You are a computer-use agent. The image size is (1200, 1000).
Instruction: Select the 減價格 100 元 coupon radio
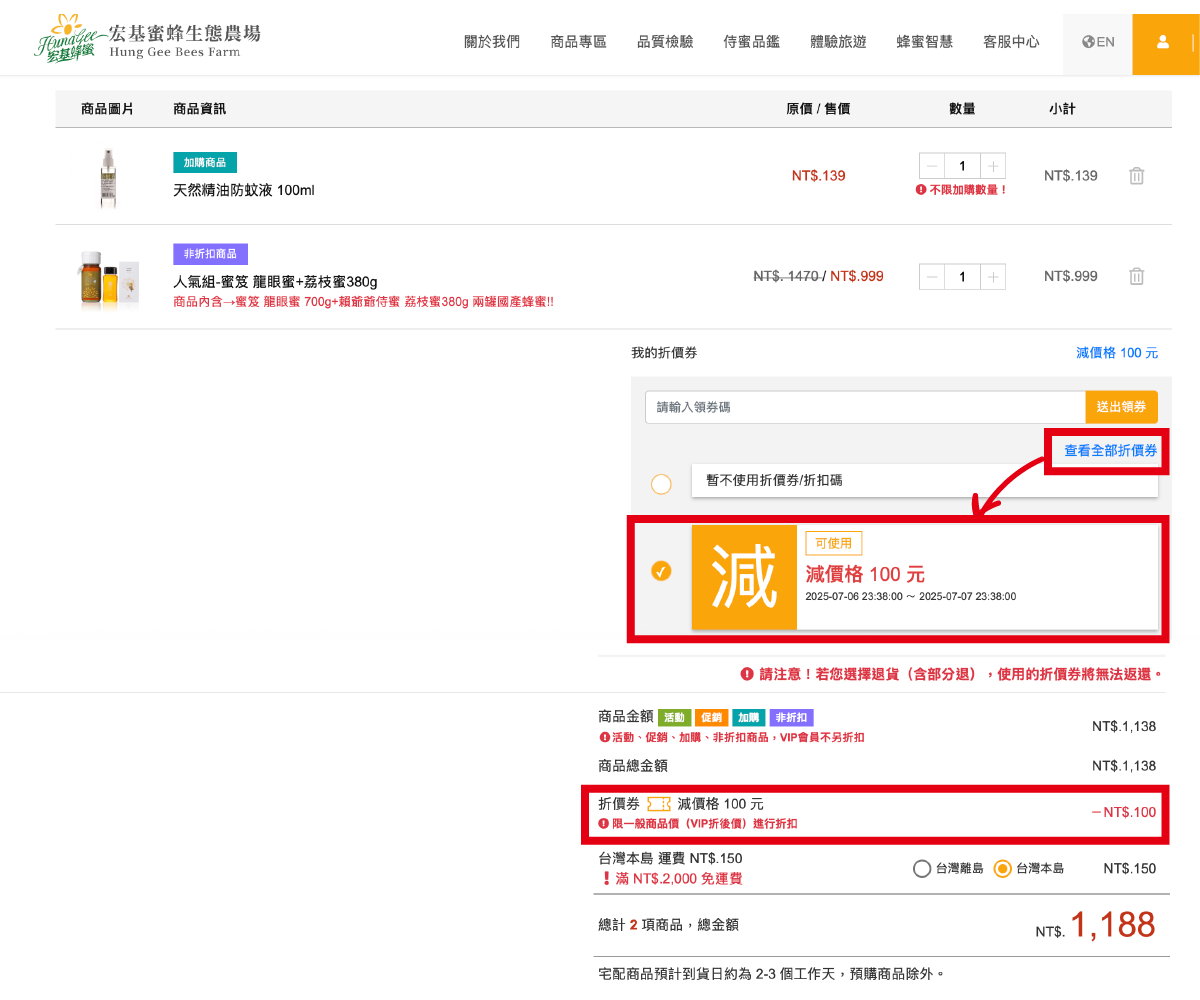pos(661,571)
